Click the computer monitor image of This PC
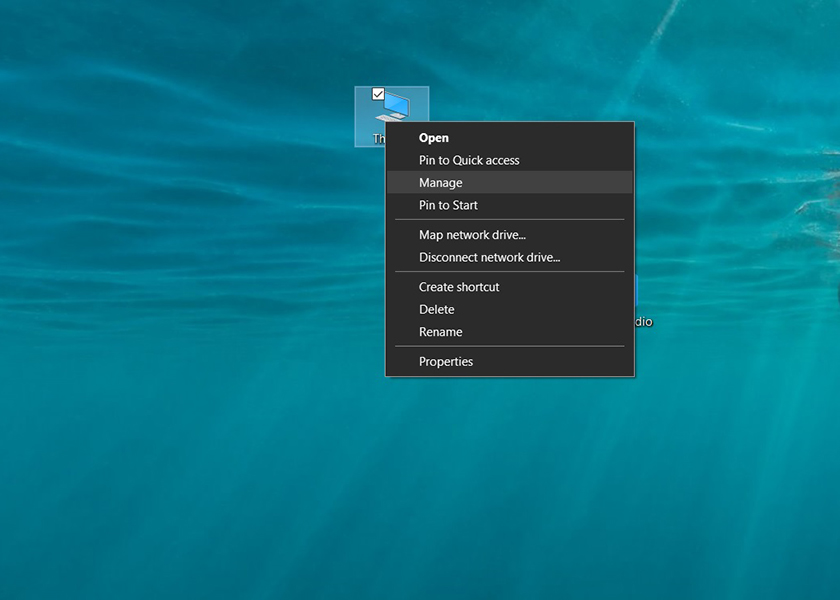This screenshot has width=840, height=600. tap(396, 104)
